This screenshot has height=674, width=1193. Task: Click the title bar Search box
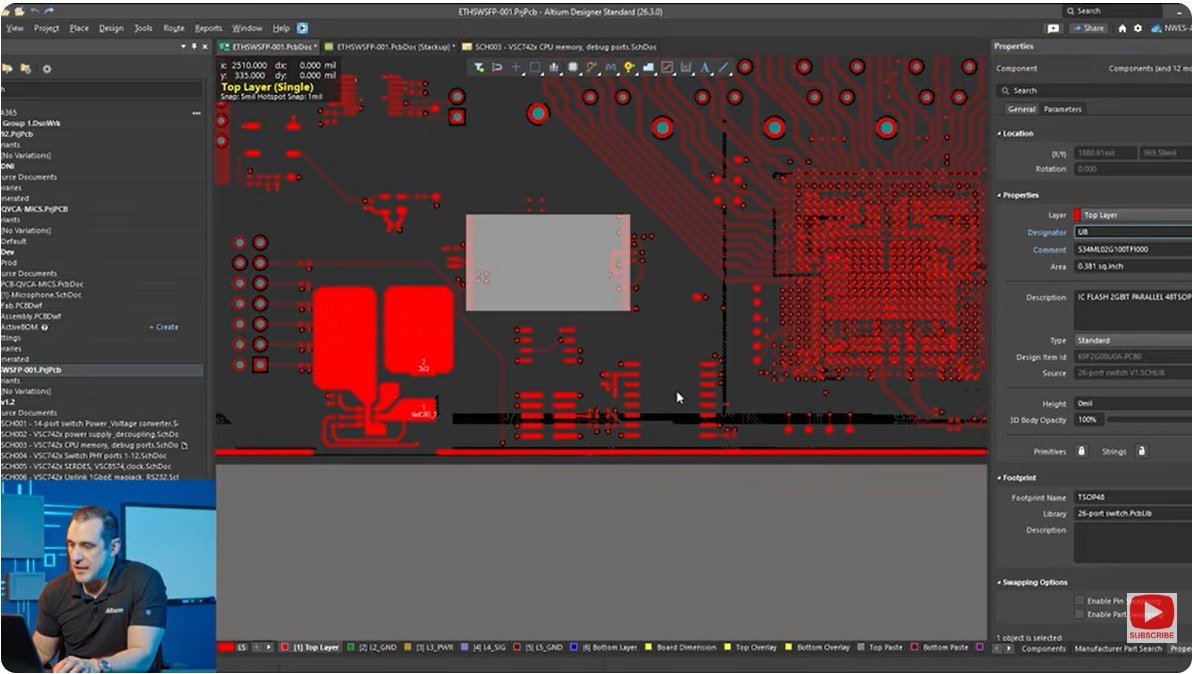(1112, 11)
